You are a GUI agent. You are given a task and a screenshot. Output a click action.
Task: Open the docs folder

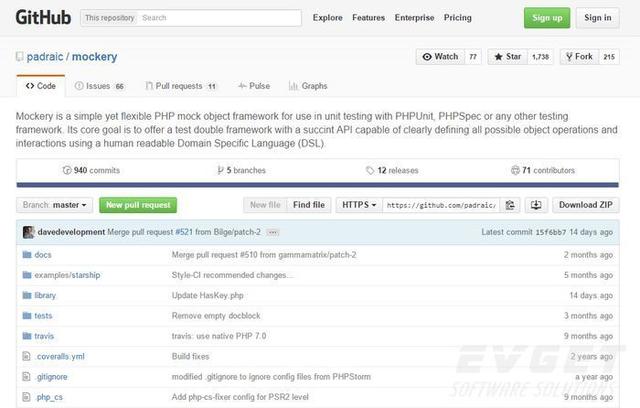pyautogui.click(x=42, y=255)
